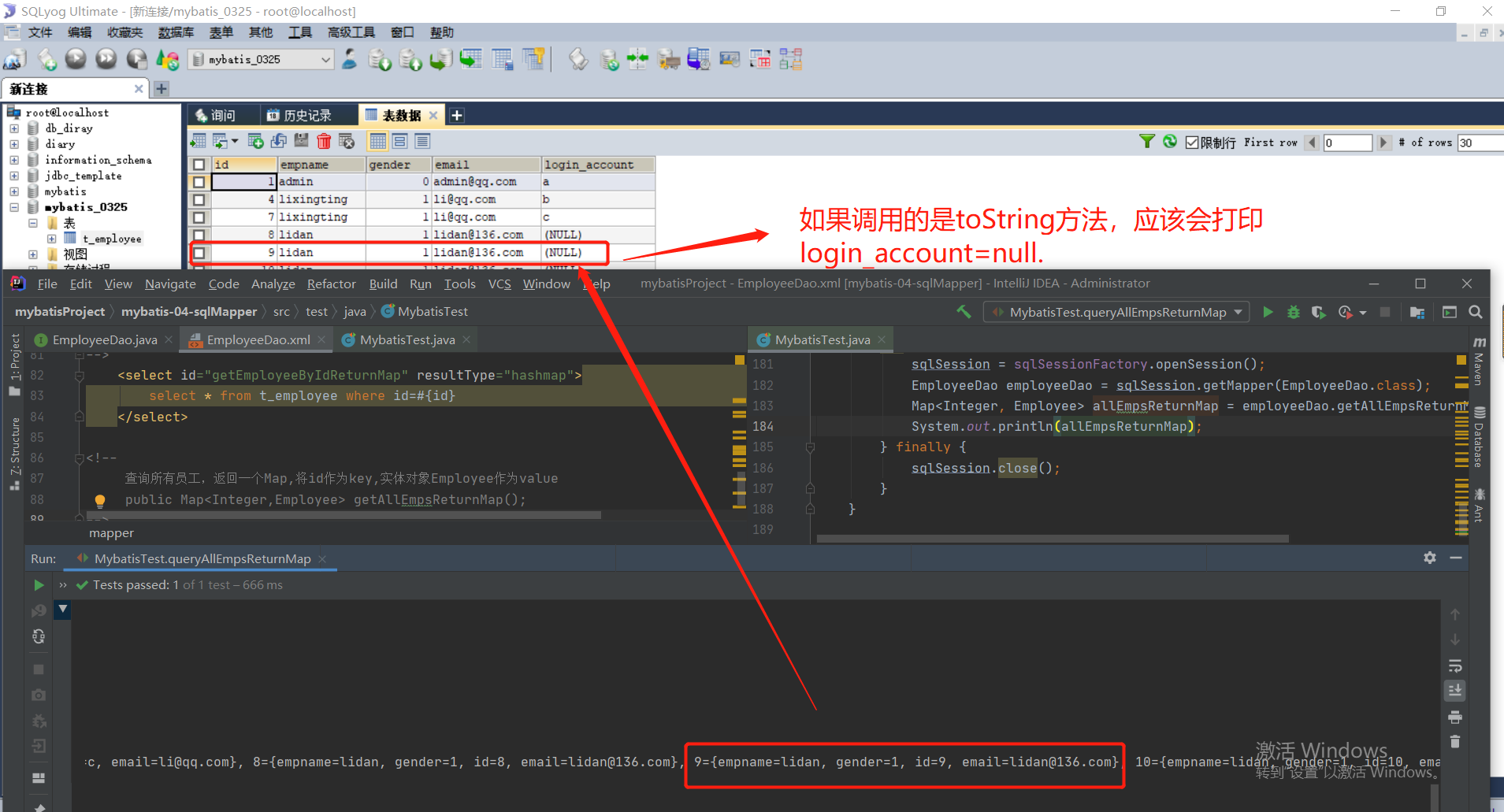Click the execute all queries icon in SQLyog
The height and width of the screenshot is (812, 1504).
pyautogui.click(x=106, y=59)
